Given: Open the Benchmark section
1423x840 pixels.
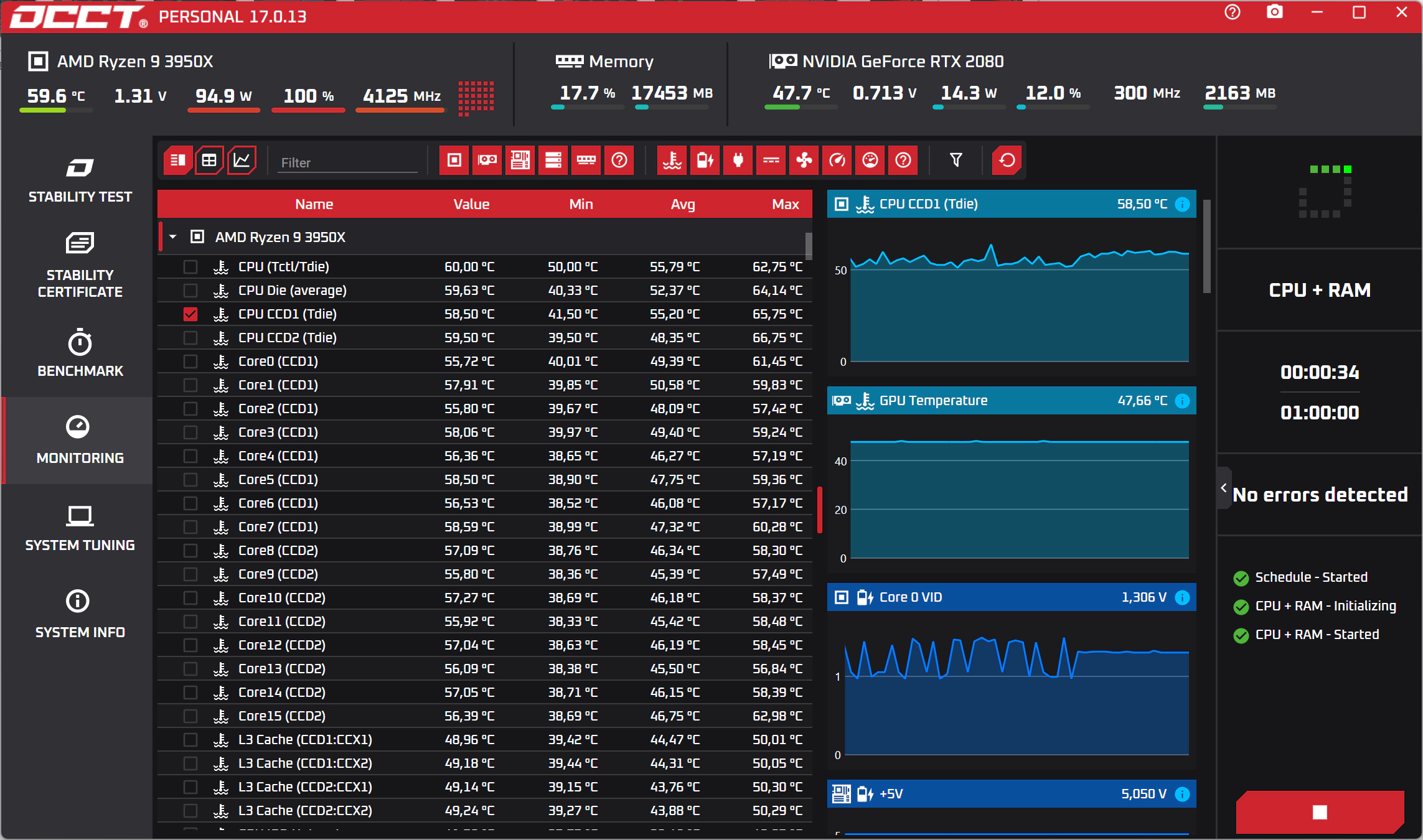Looking at the screenshot, I should click(x=80, y=353).
